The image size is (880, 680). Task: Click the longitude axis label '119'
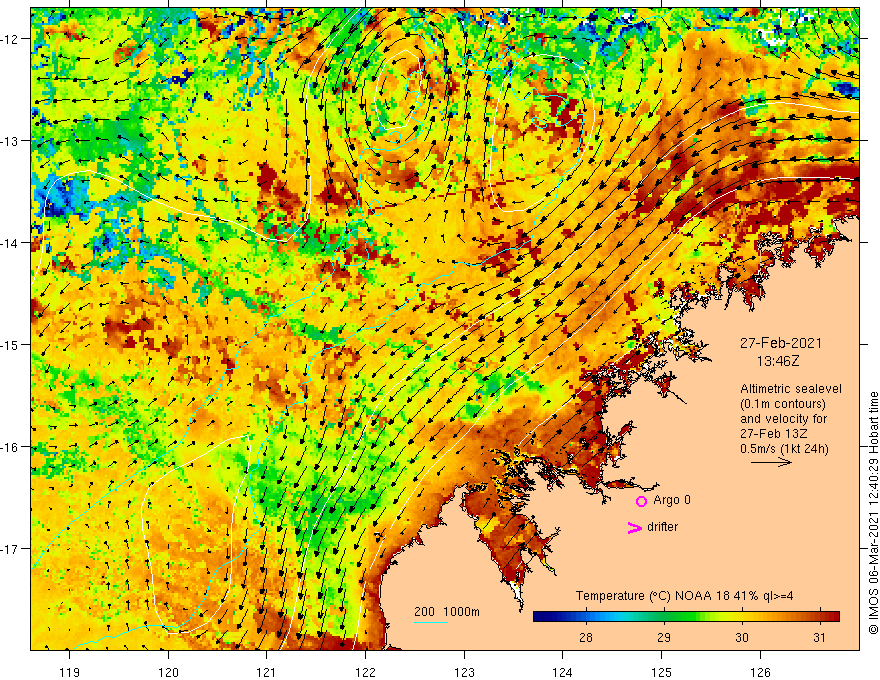point(70,672)
